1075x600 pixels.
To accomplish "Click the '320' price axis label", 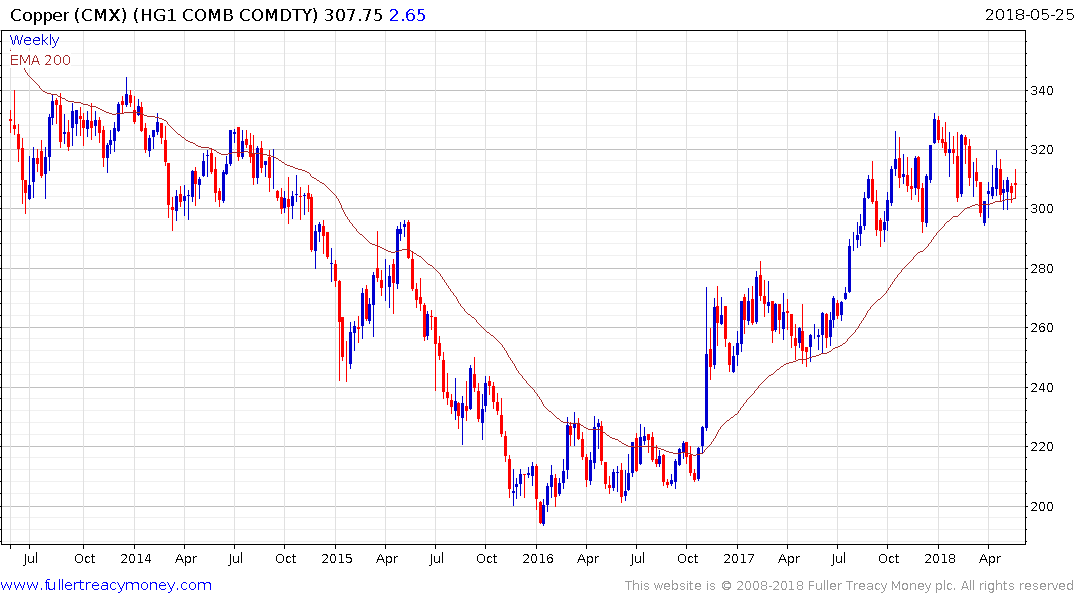I will tap(1042, 149).
